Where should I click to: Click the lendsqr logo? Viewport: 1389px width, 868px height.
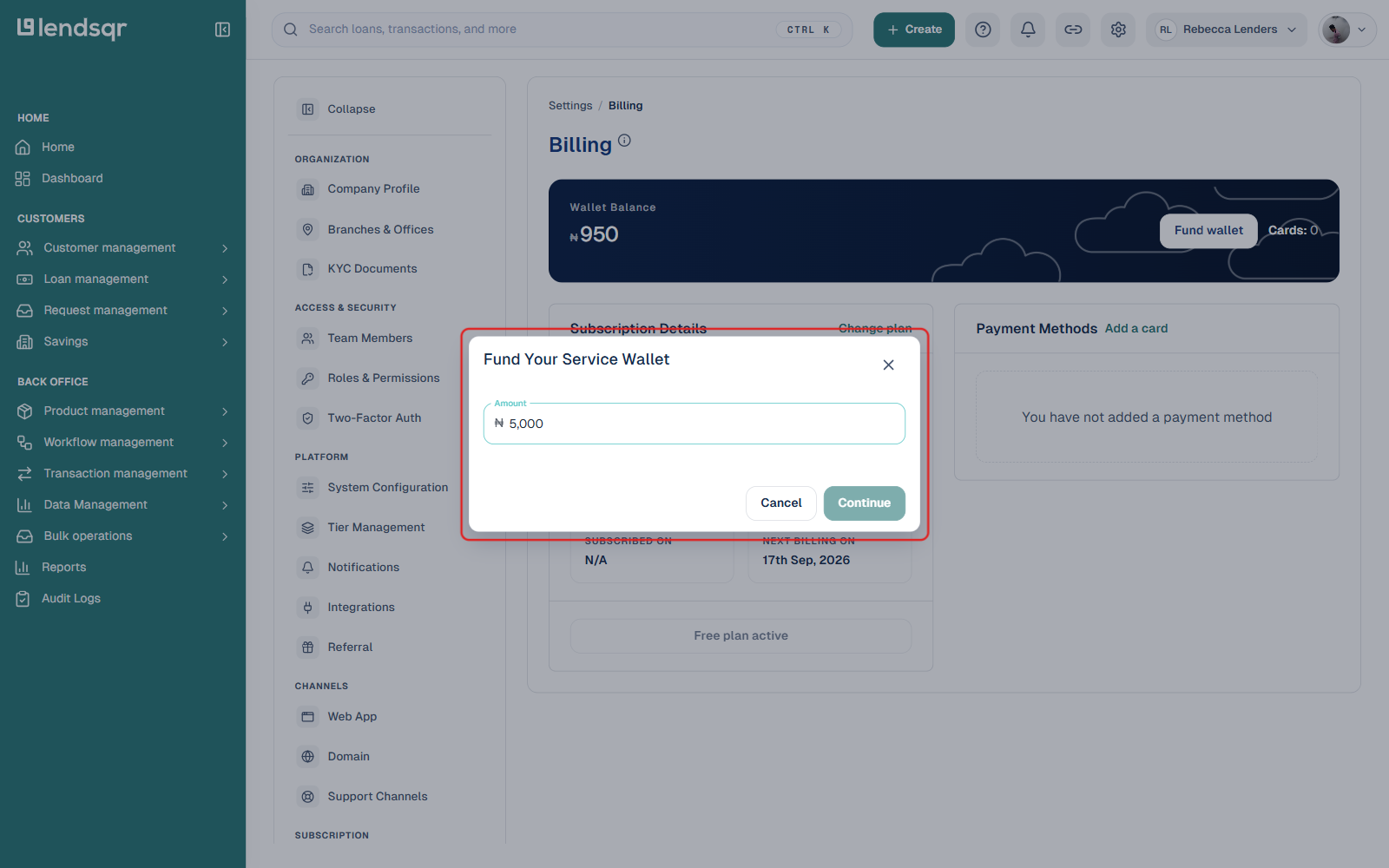click(72, 29)
